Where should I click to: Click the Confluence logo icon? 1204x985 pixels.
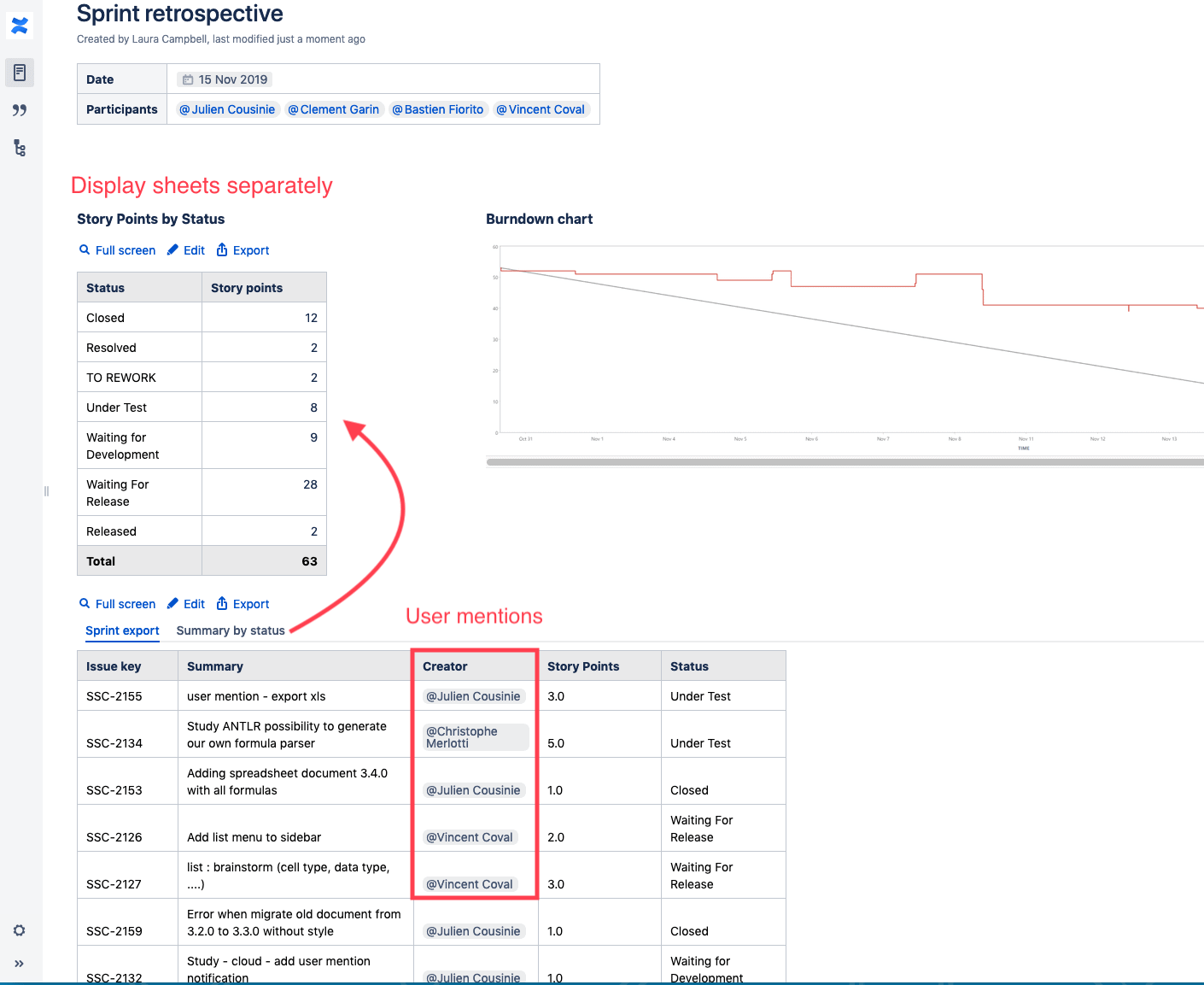coord(20,26)
